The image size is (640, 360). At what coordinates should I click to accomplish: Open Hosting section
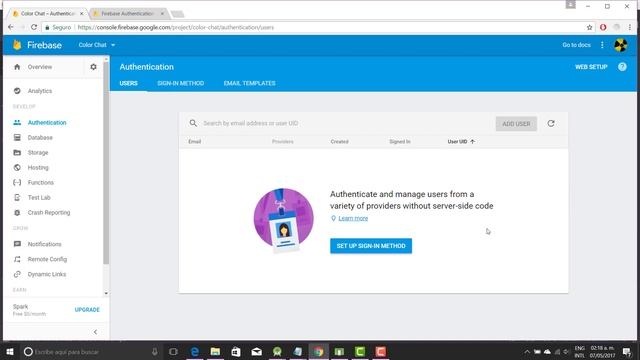pyautogui.click(x=38, y=168)
